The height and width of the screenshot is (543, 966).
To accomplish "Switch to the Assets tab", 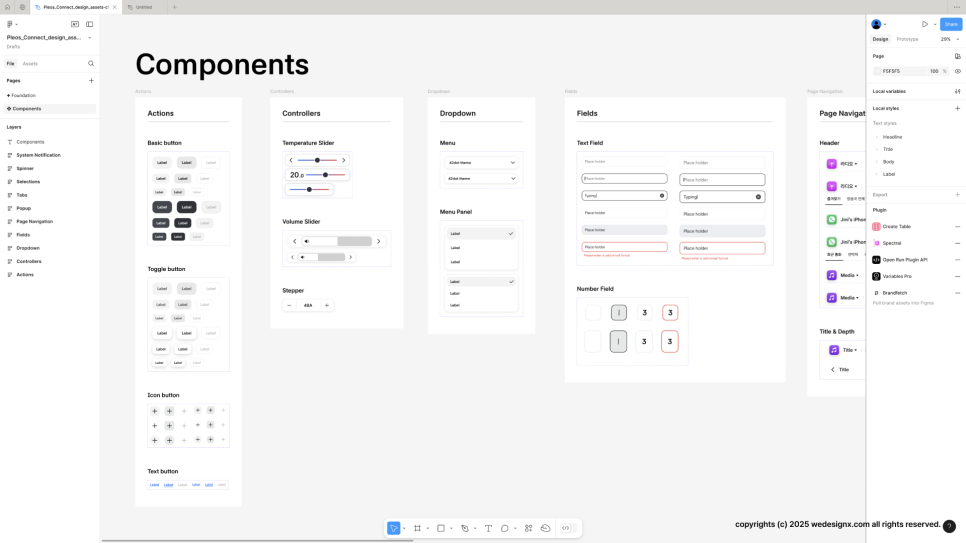I will pos(30,64).
